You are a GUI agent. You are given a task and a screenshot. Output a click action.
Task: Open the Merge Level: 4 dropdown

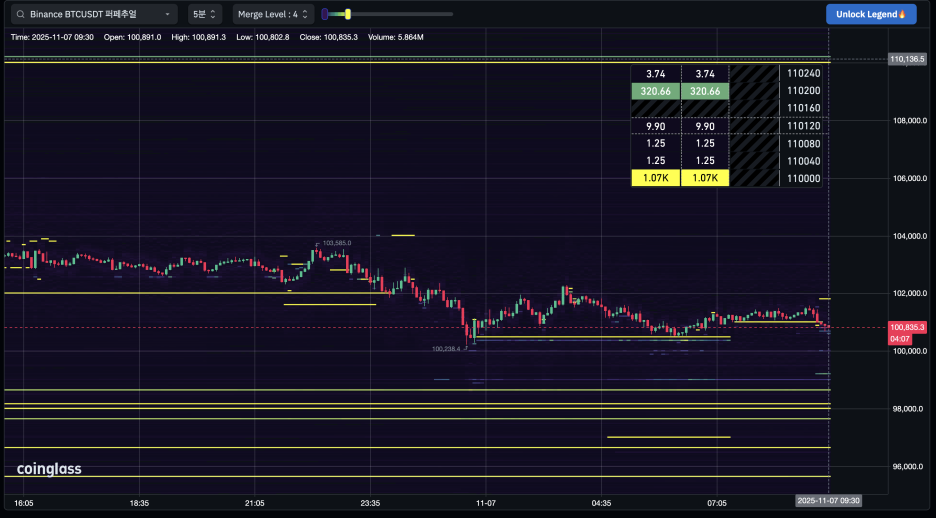pyautogui.click(x=272, y=14)
